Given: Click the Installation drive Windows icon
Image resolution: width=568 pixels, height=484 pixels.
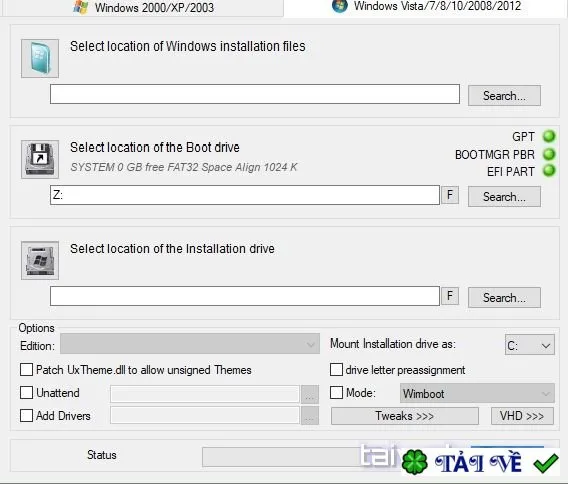Looking at the screenshot, I should pos(40,260).
